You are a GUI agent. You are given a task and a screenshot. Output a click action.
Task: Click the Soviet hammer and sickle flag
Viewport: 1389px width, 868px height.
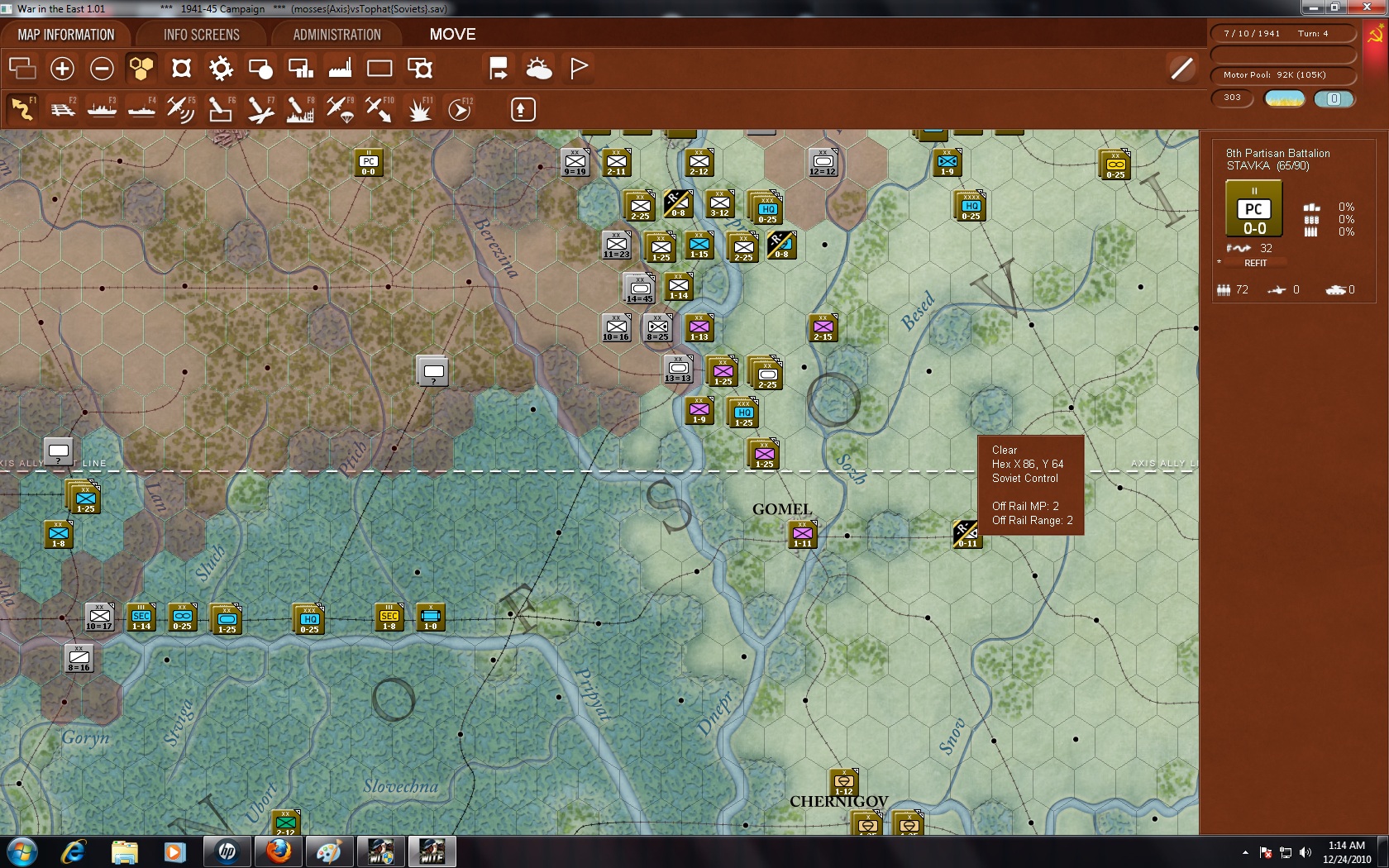coord(1376,35)
